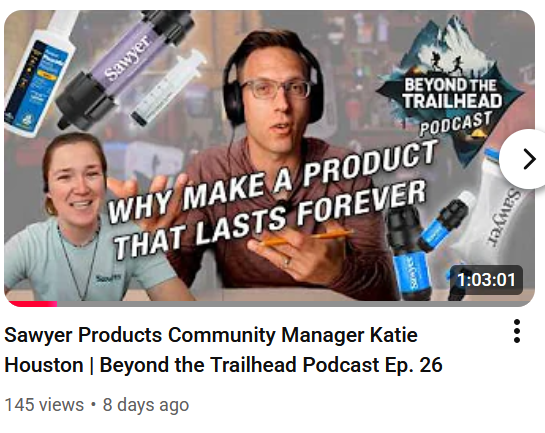Click the white syringe in the thumbnail

pyautogui.click(x=168, y=87)
